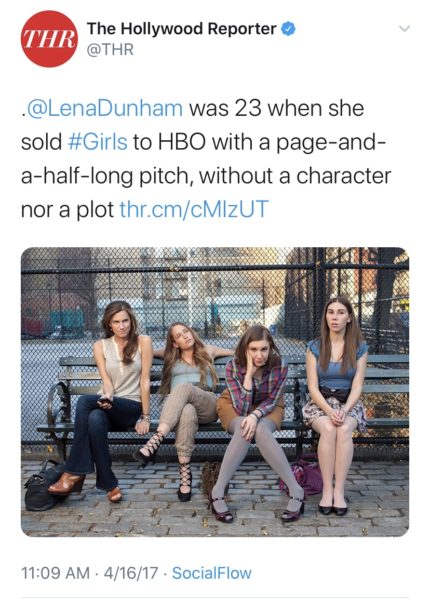
Task: Click the purple bag beside bench
Action: (x=304, y=476)
